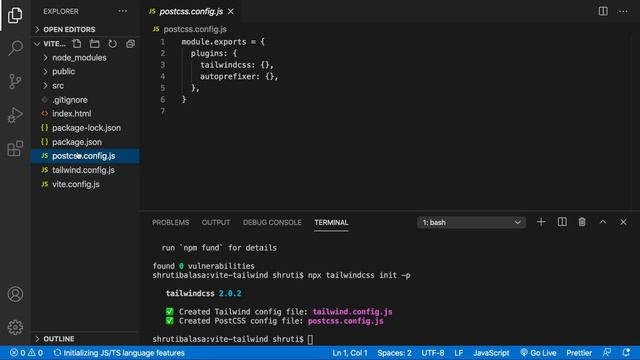Open the Extensions view
Image resolution: width=640 pixels, height=360 pixels.
[15, 148]
